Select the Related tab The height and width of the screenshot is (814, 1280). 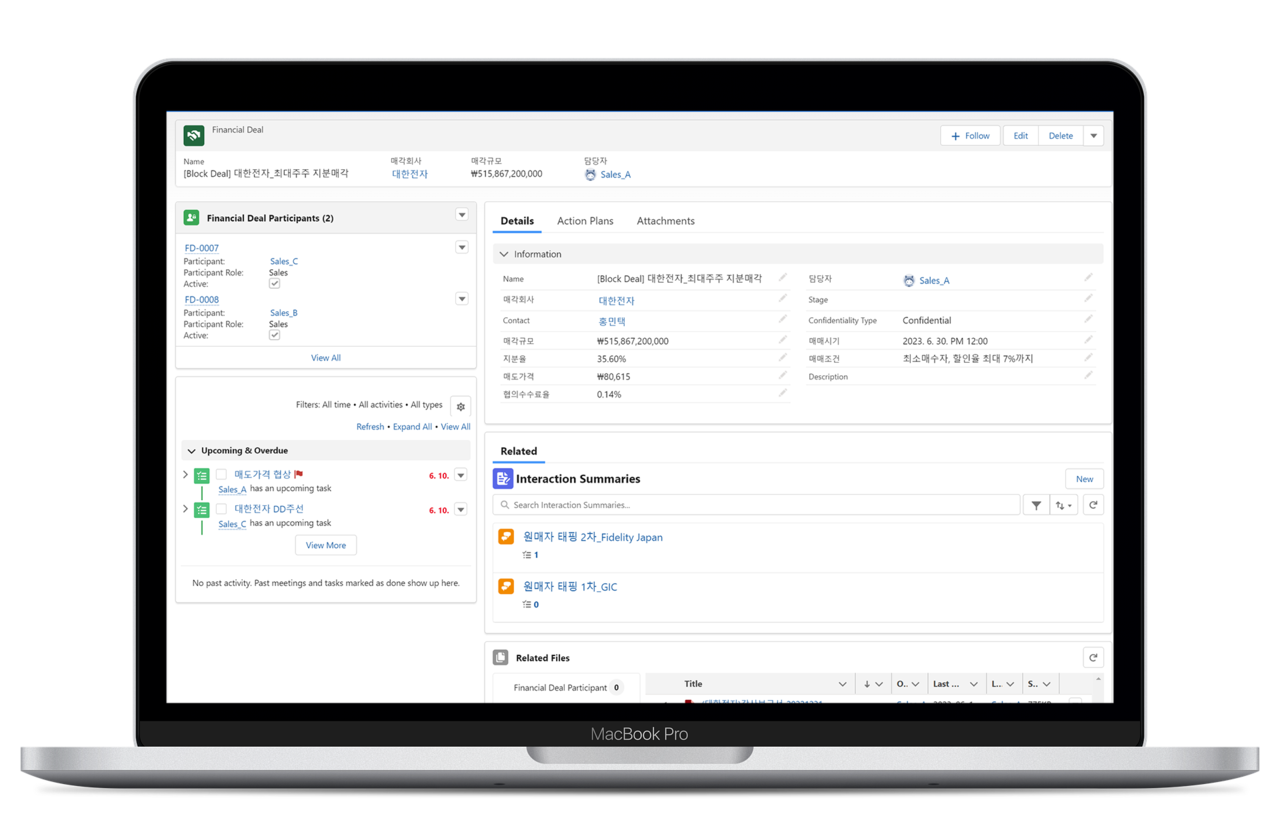pos(519,451)
